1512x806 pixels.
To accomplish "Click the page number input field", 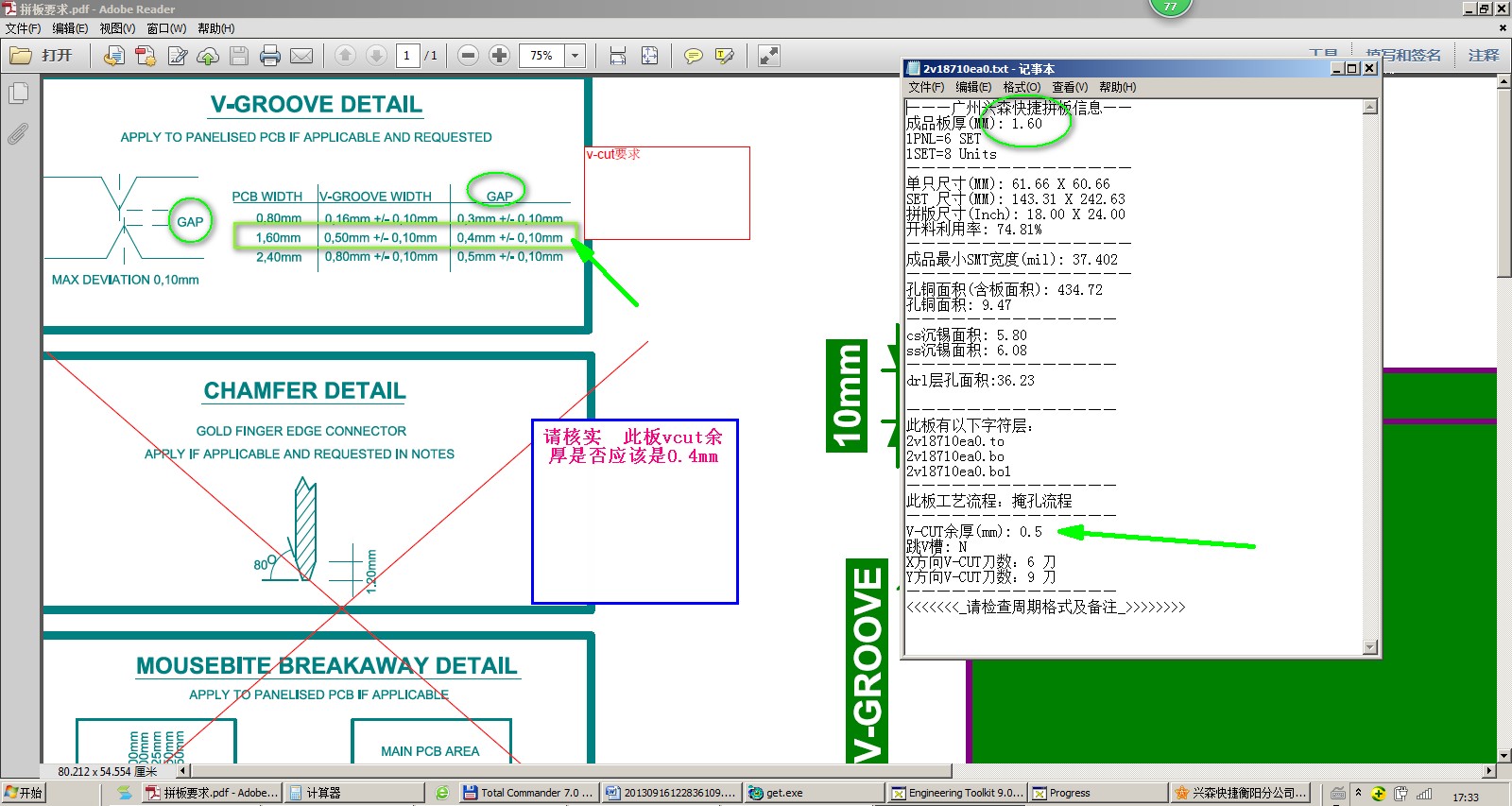I will tap(407, 56).
